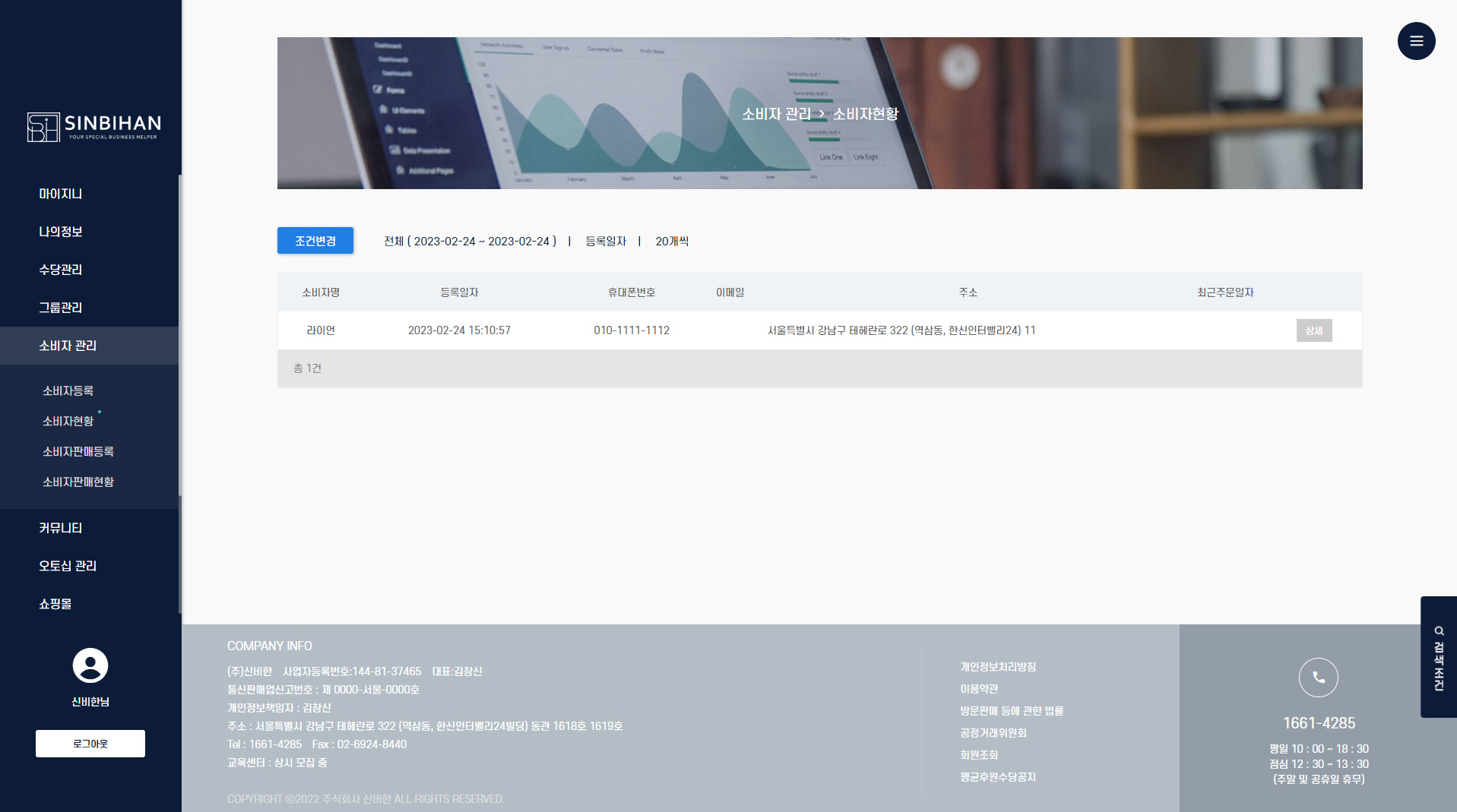Click the 소비자명 column header
This screenshot has height=812, width=1457.
tap(321, 292)
